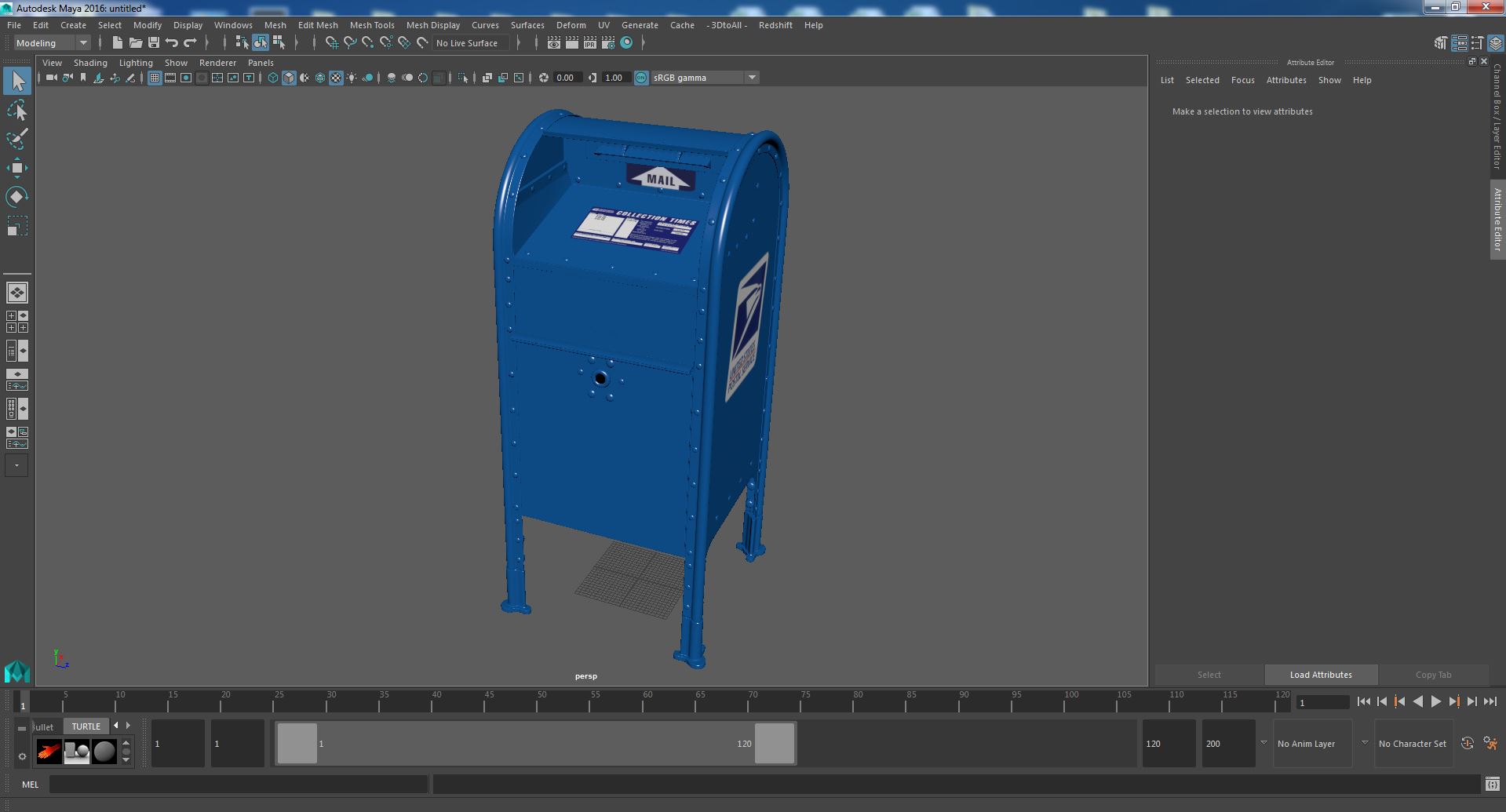Click the MEL command line input

coord(239,785)
